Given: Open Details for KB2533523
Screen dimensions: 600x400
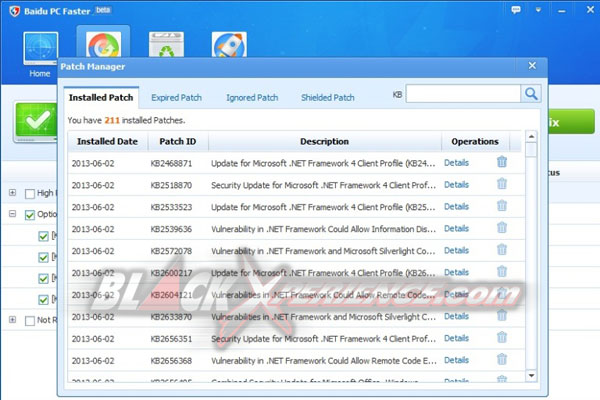Looking at the screenshot, I should (x=456, y=206).
